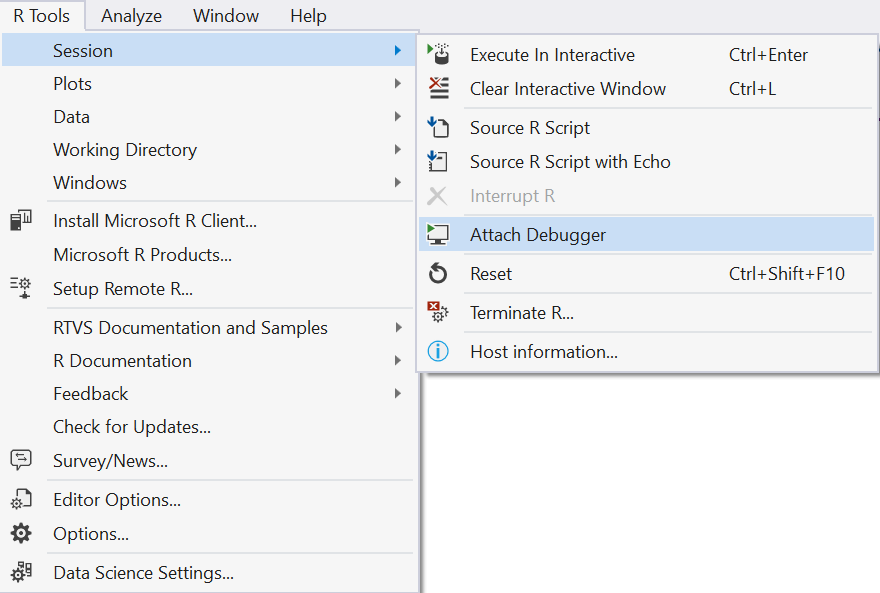Screen dimensions: 880x593
Task: Click the Host information blue info icon
Action: point(438,352)
